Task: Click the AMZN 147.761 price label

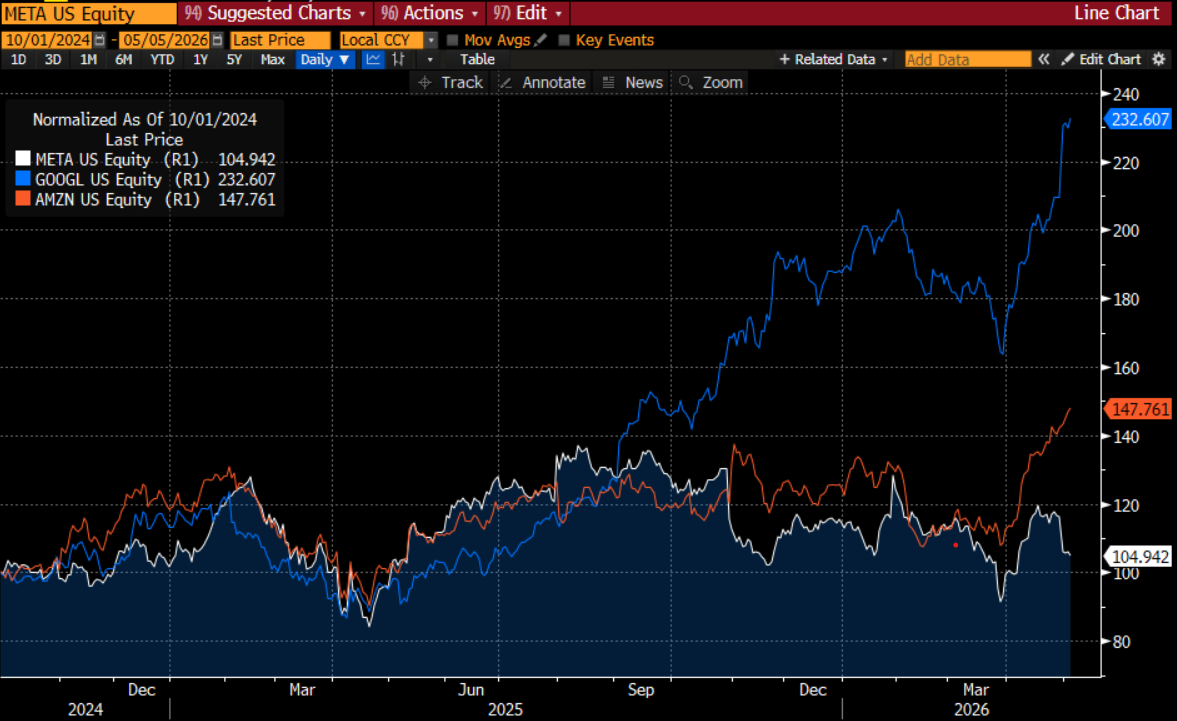Action: [1138, 409]
